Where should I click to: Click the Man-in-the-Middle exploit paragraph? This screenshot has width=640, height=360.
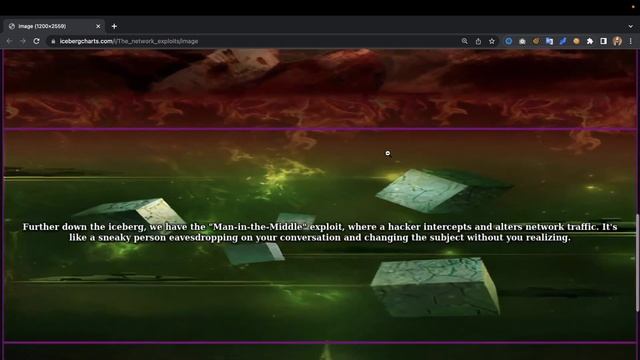click(x=320, y=232)
